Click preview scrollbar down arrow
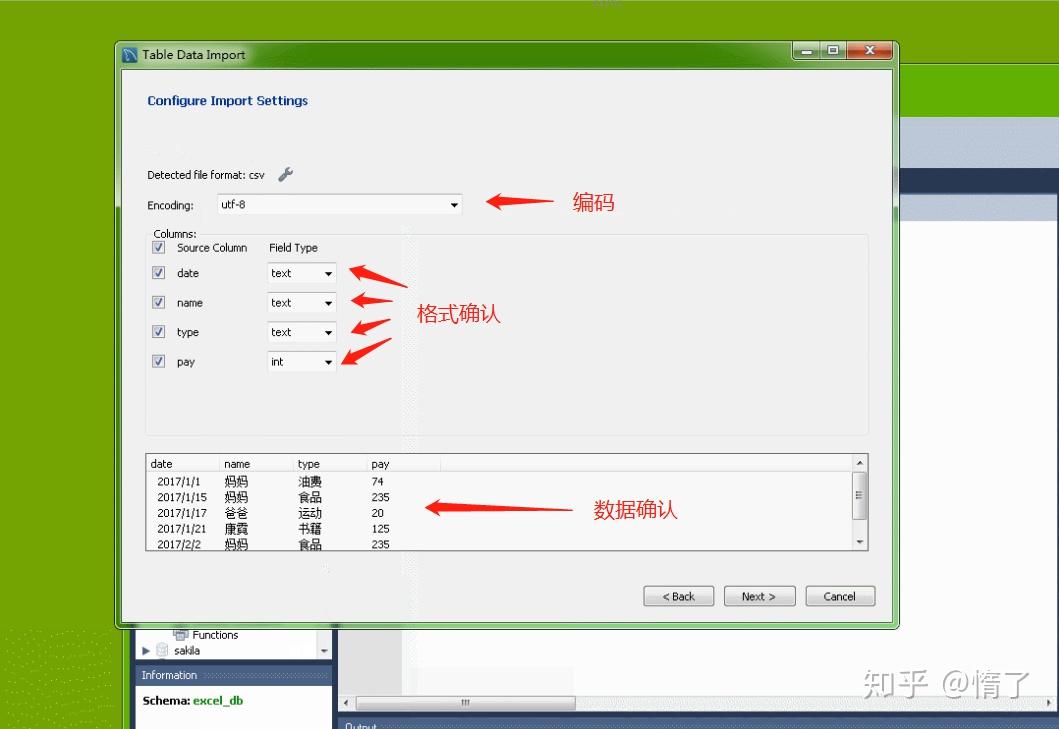1059x729 pixels. point(860,542)
